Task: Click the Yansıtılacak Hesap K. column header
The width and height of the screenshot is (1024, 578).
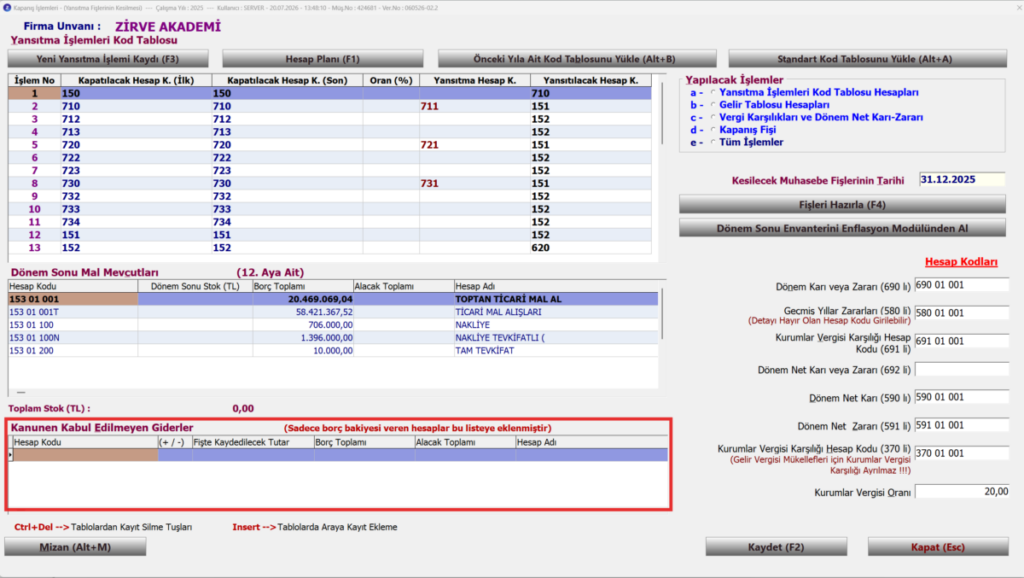Action: [x=591, y=80]
